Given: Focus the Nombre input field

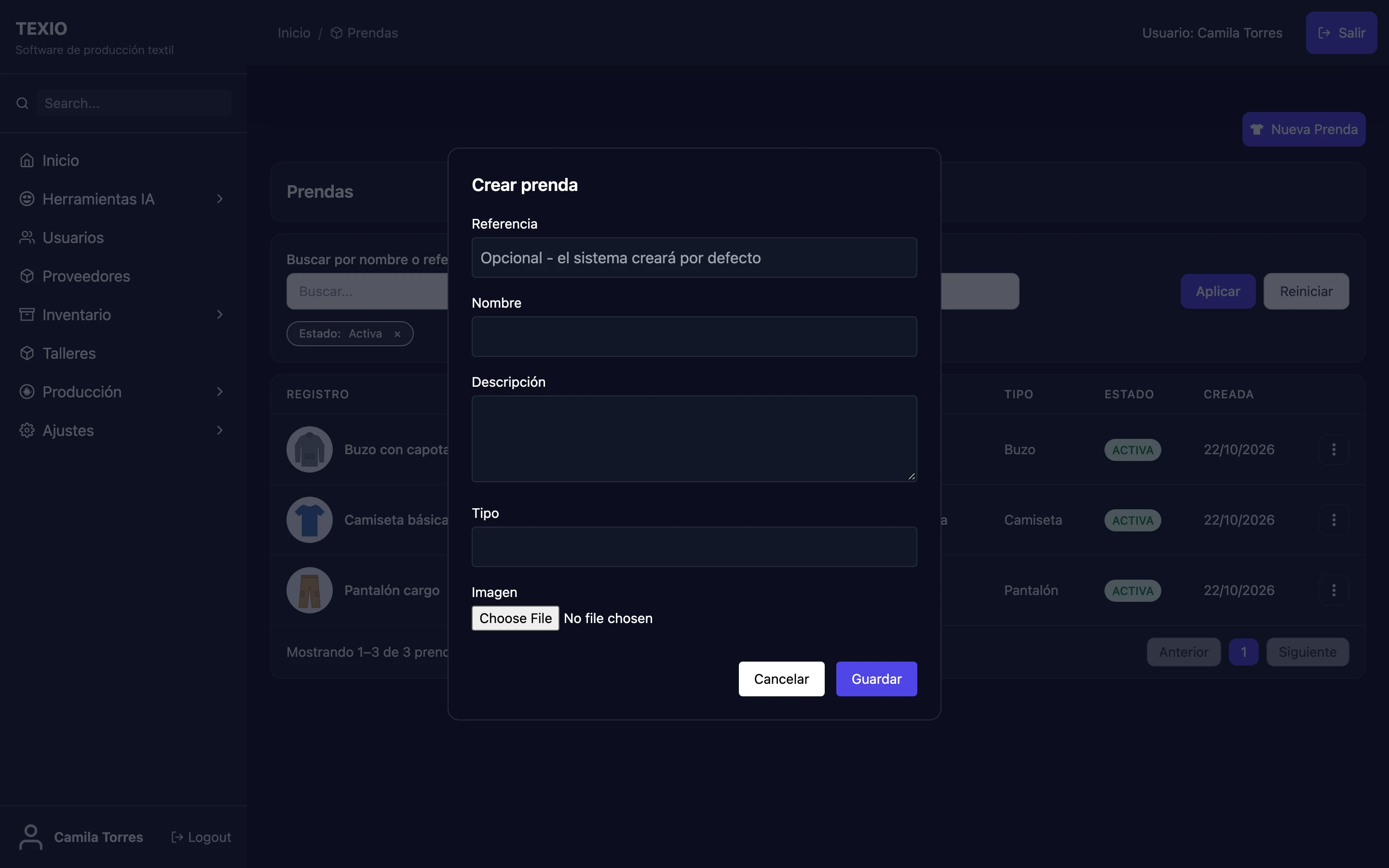Looking at the screenshot, I should 694,337.
